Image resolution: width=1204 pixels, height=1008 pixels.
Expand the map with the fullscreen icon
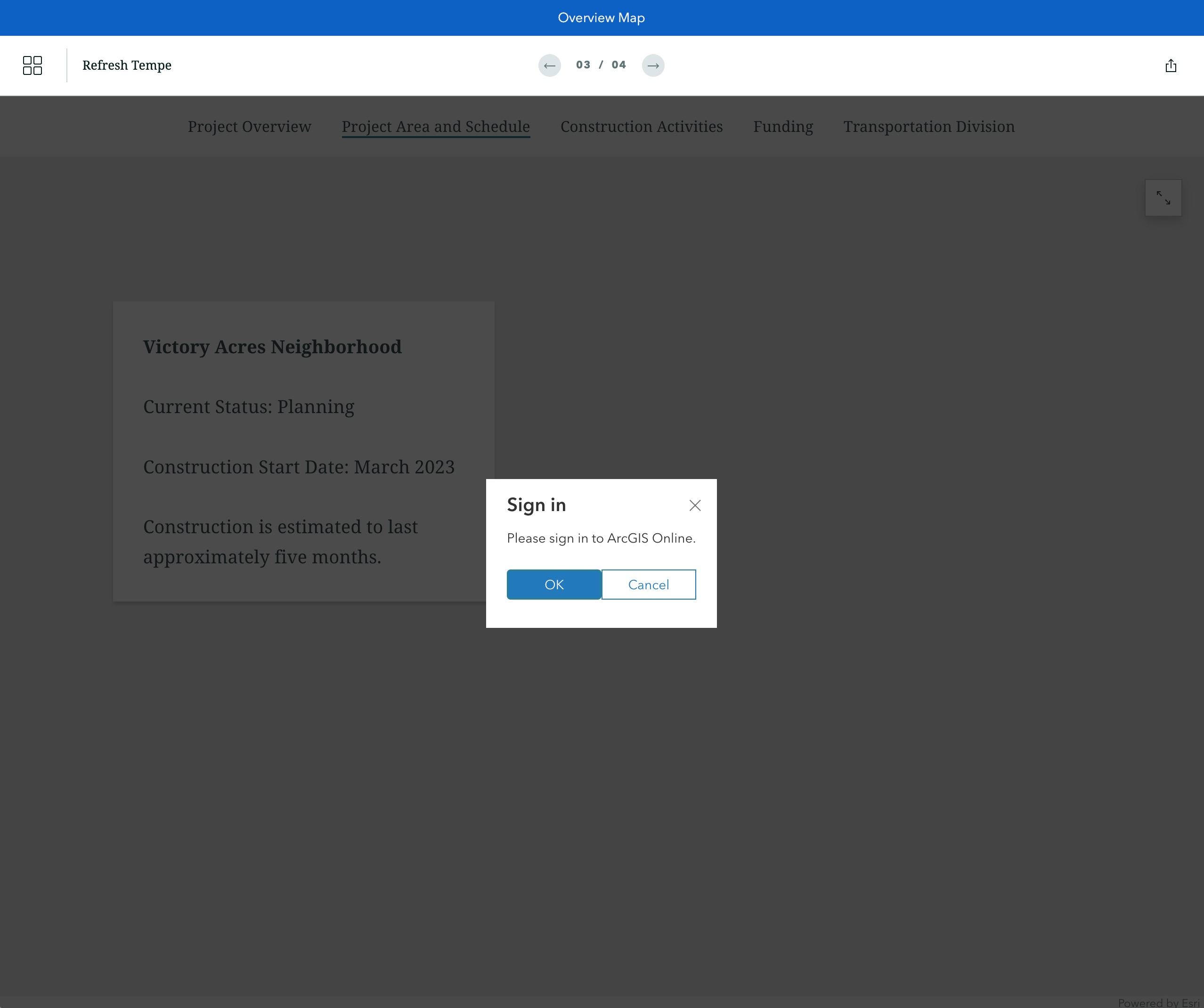pyautogui.click(x=1164, y=197)
